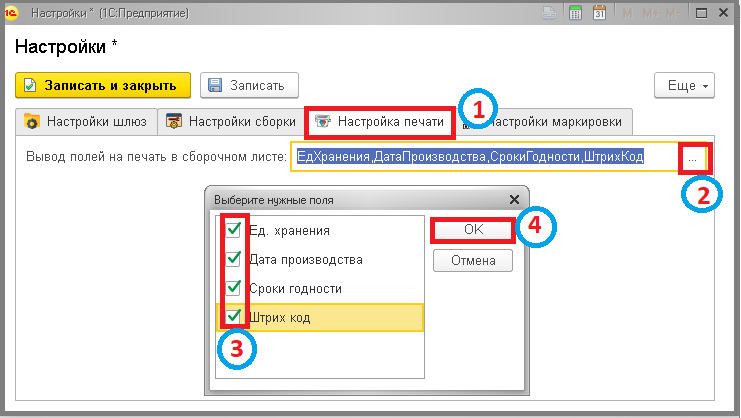The image size is (741, 418).
Task: Open the calendar icon showing 31
Action: [599, 14]
